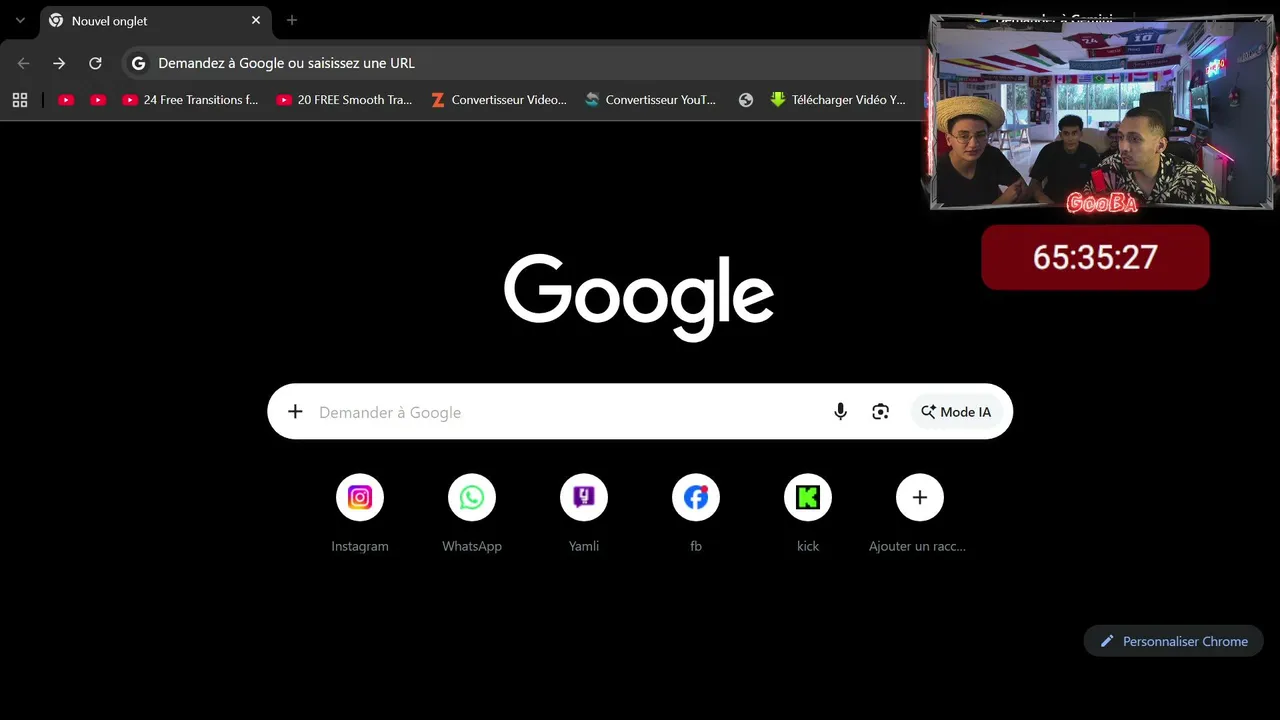Open the 20 FREE Smooth Transitions bookmark
The width and height of the screenshot is (1280, 720).
tap(344, 100)
